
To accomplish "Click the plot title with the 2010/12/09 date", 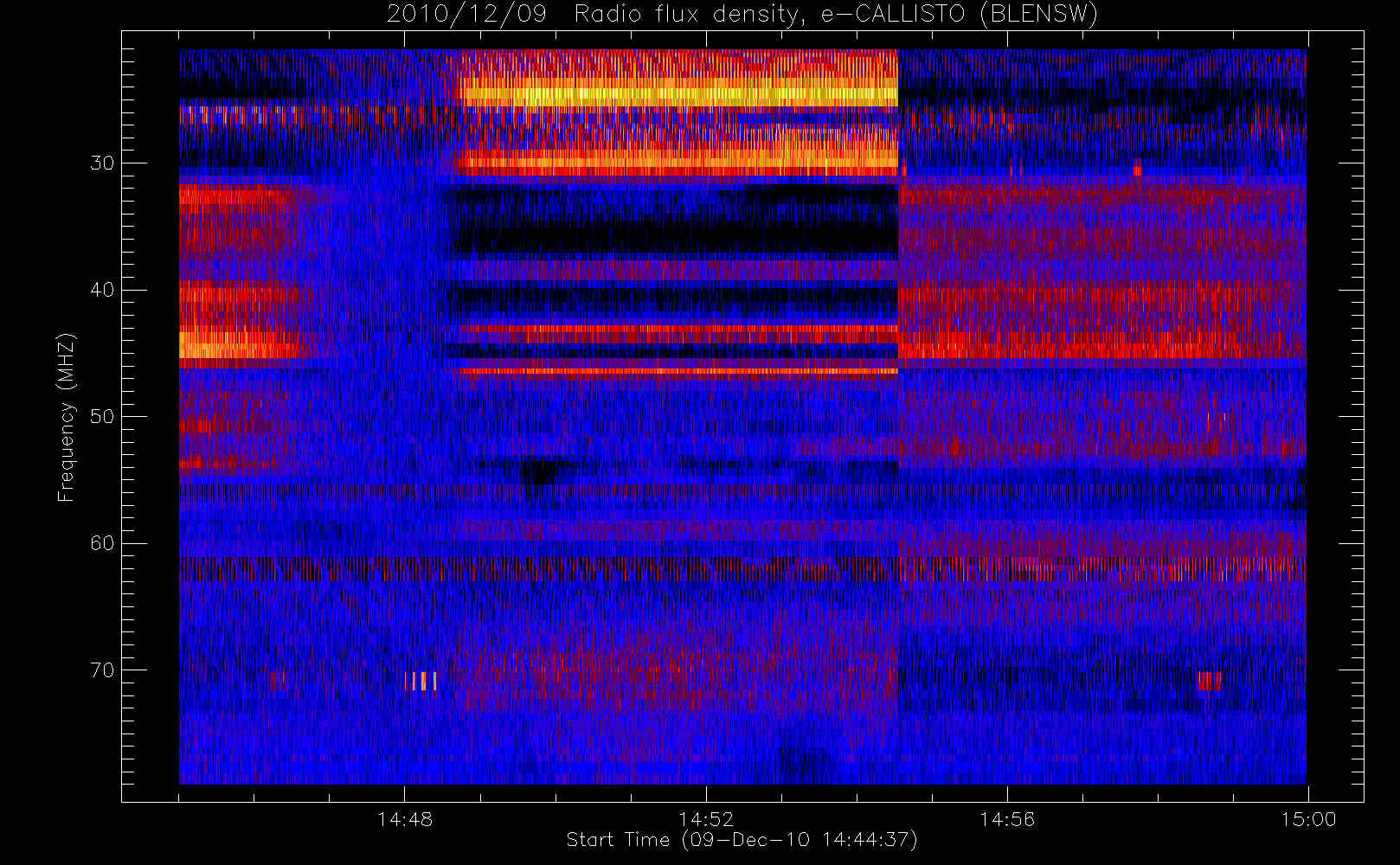I will (x=742, y=14).
